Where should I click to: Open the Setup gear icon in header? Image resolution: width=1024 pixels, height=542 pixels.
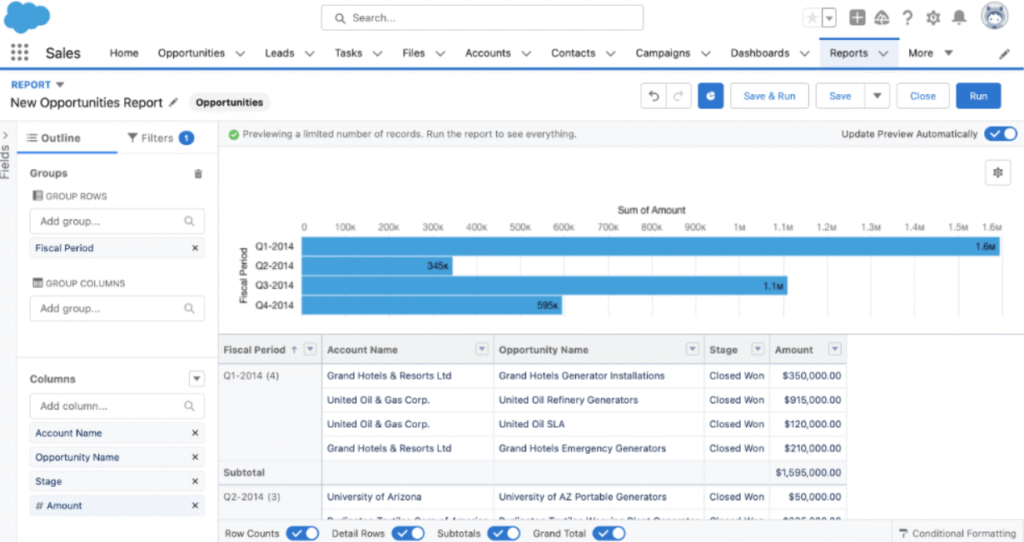click(x=933, y=18)
